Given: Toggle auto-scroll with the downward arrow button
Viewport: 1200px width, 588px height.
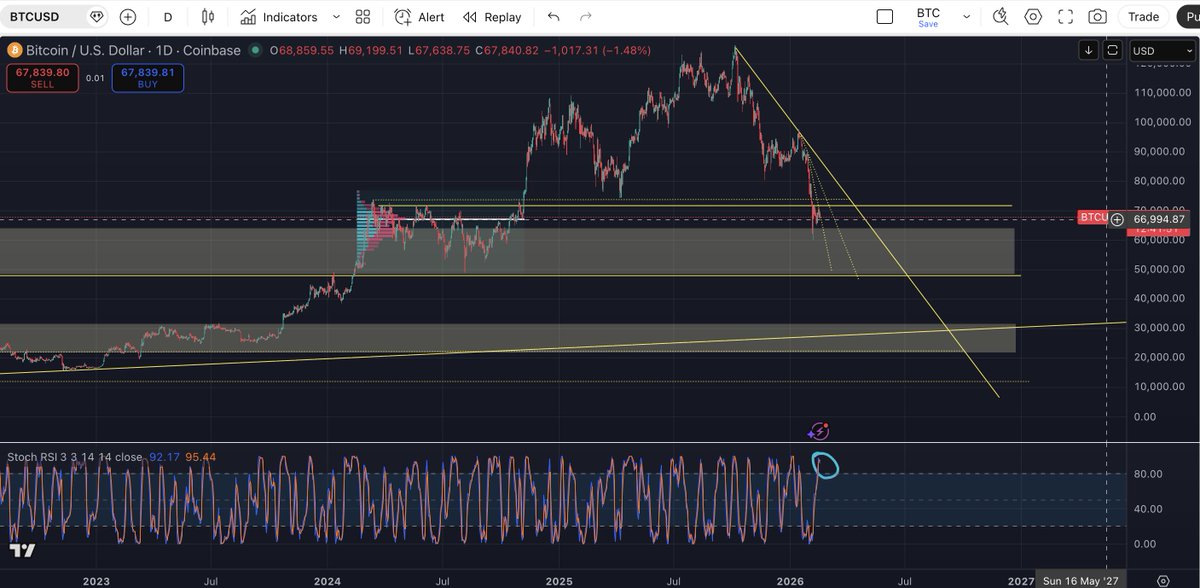Looking at the screenshot, I should pos(1089,49).
